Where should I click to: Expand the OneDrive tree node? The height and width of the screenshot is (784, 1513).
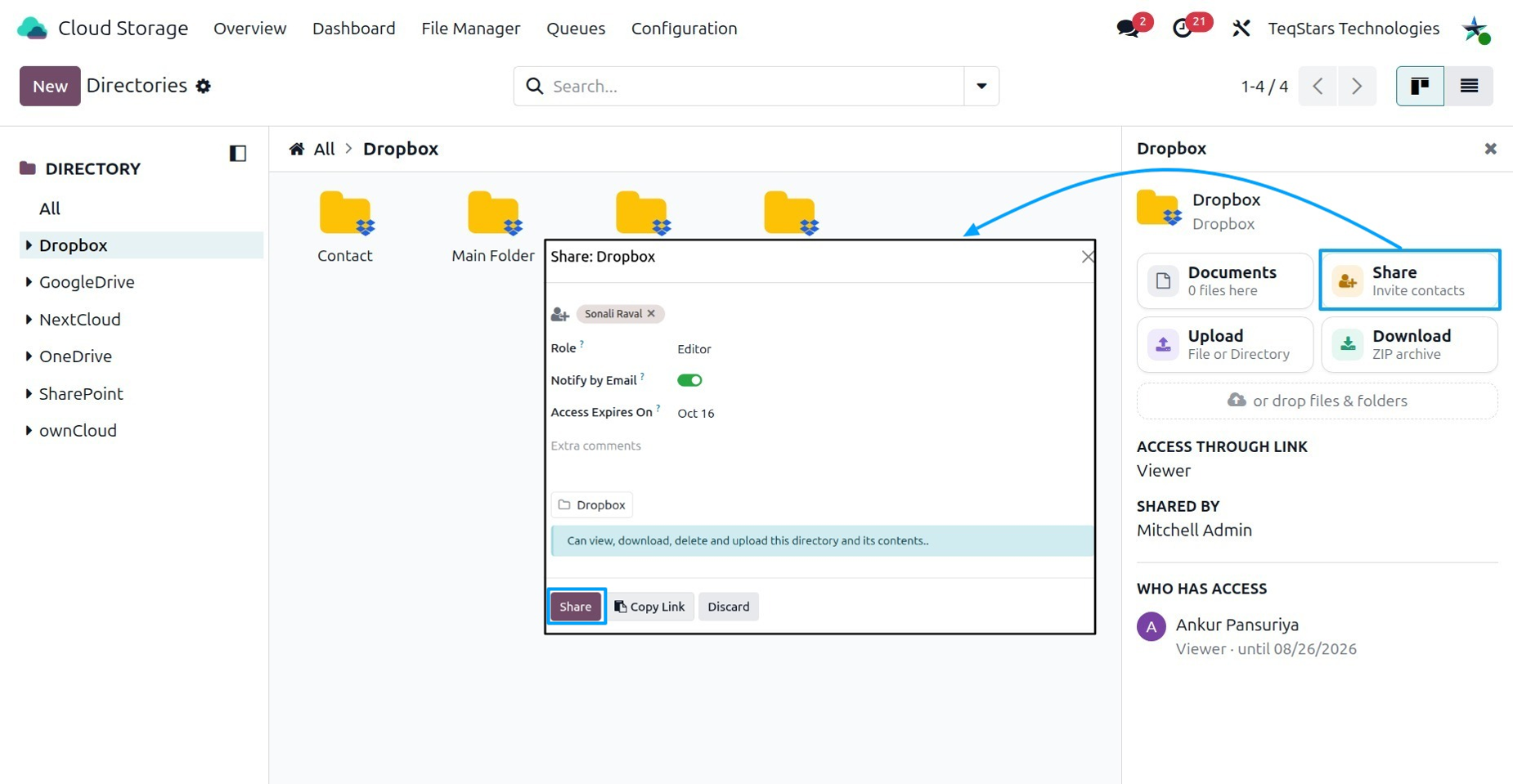[29, 356]
